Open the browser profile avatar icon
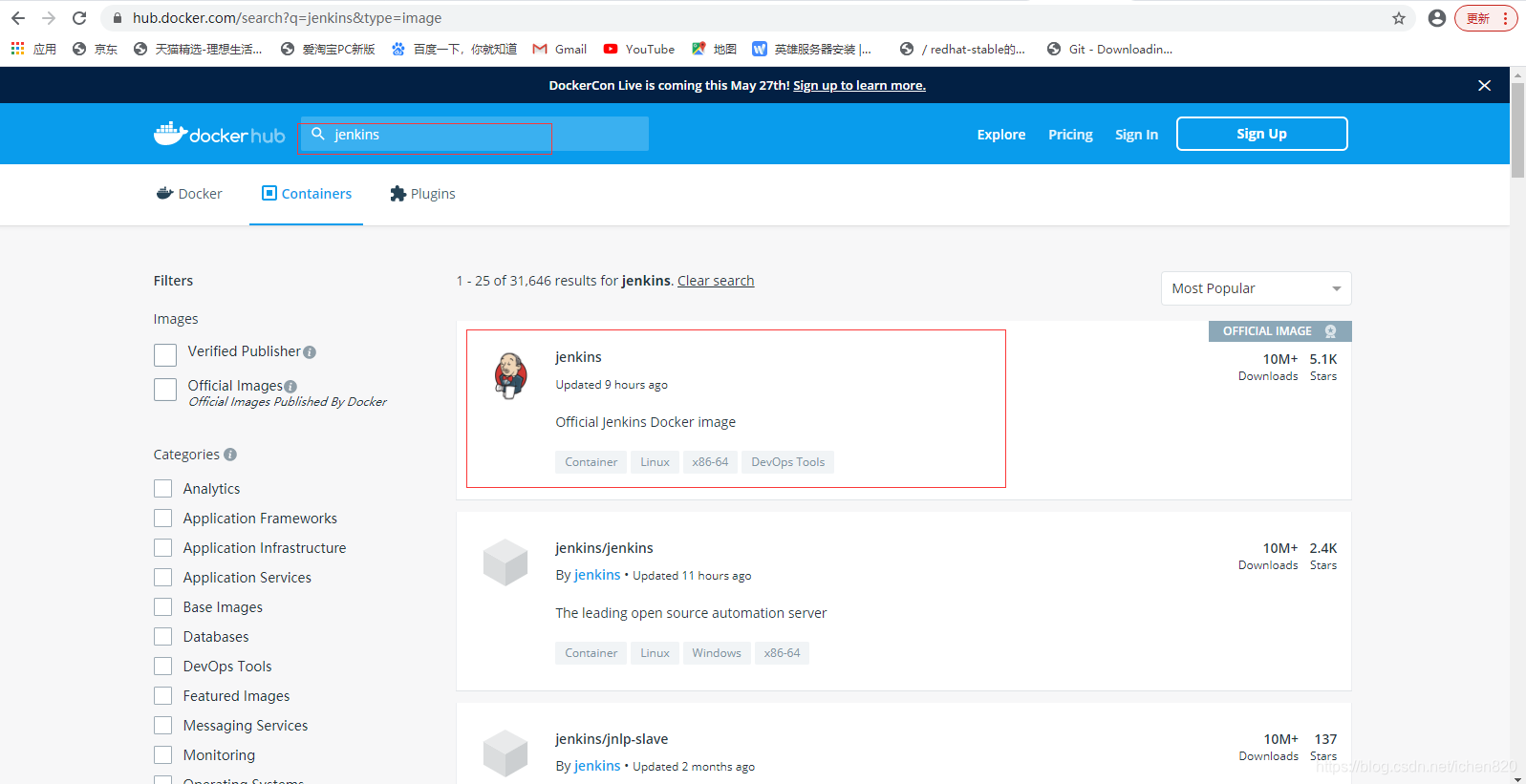Viewport: 1526px width, 784px height. [x=1436, y=18]
